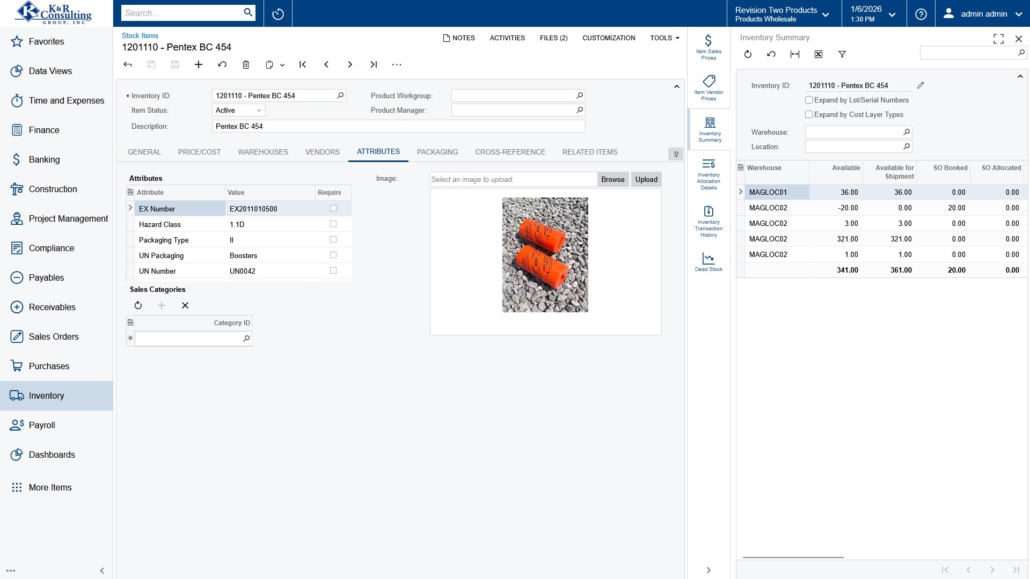Screen dimensions: 1030x579
Task: Switch to the Warehouses tab
Action: coord(263,152)
